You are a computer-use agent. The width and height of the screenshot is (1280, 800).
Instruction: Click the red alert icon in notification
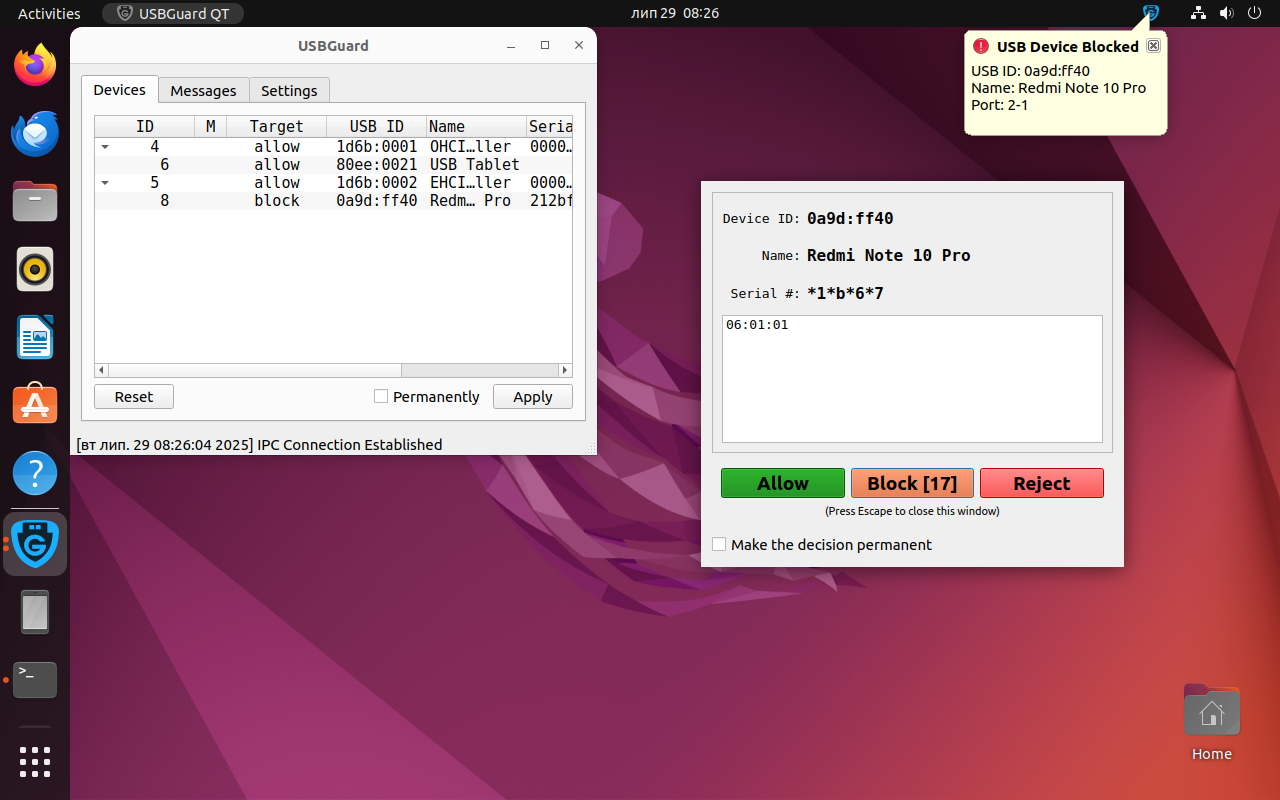(981, 46)
